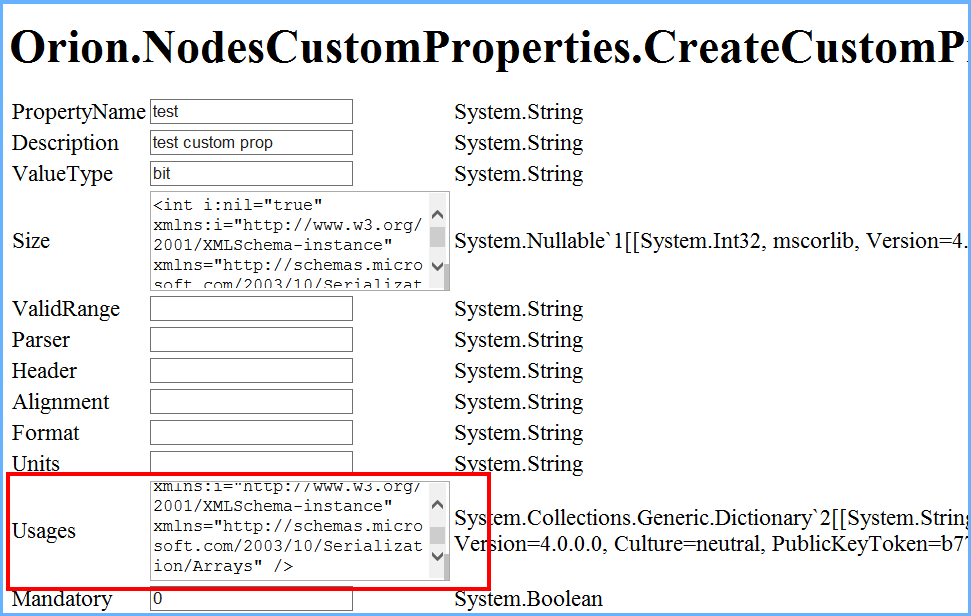This screenshot has height=616, width=971.
Task: Click the Format input field
Action: point(251,432)
